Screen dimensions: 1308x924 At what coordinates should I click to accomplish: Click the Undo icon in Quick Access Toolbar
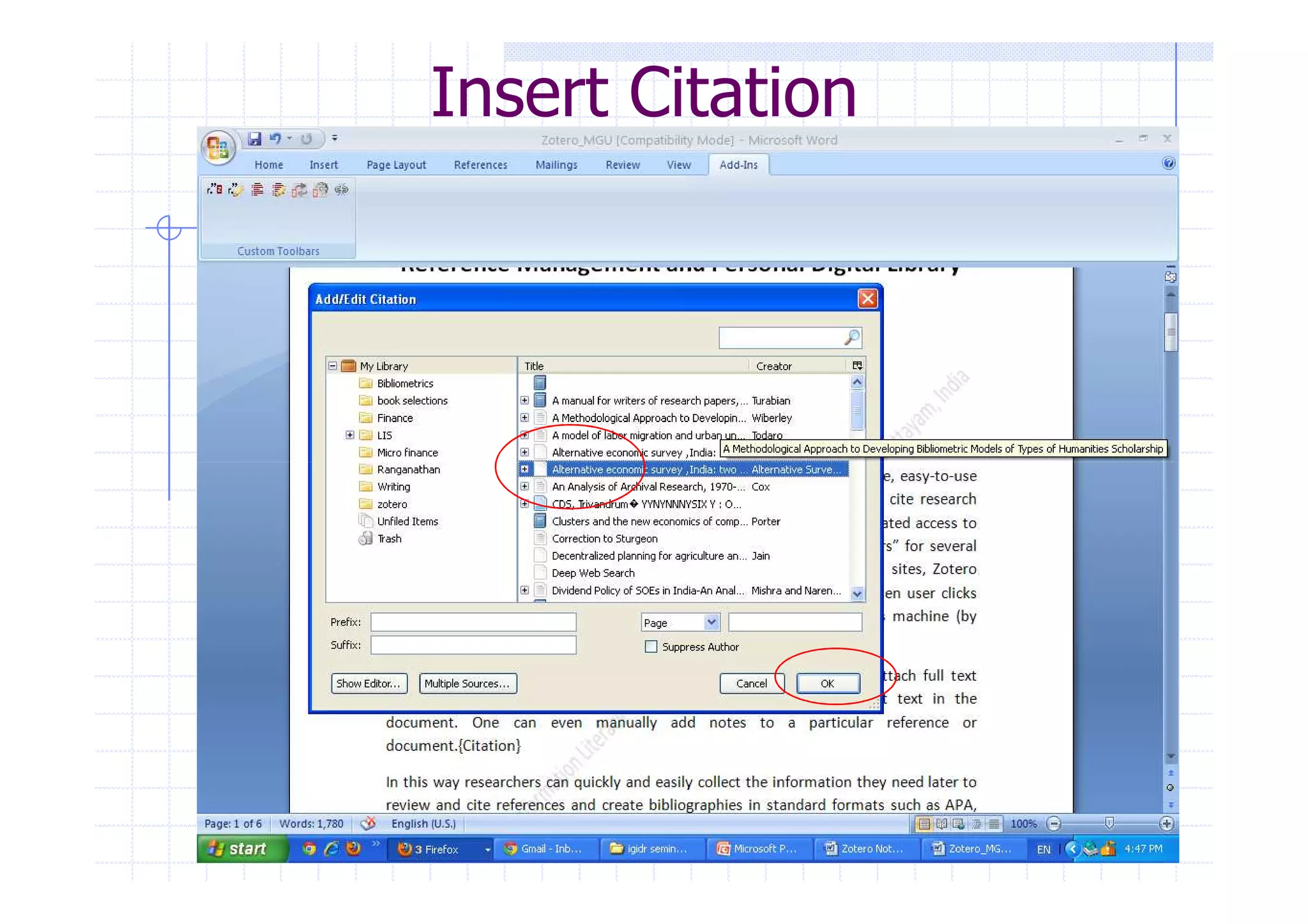[275, 139]
